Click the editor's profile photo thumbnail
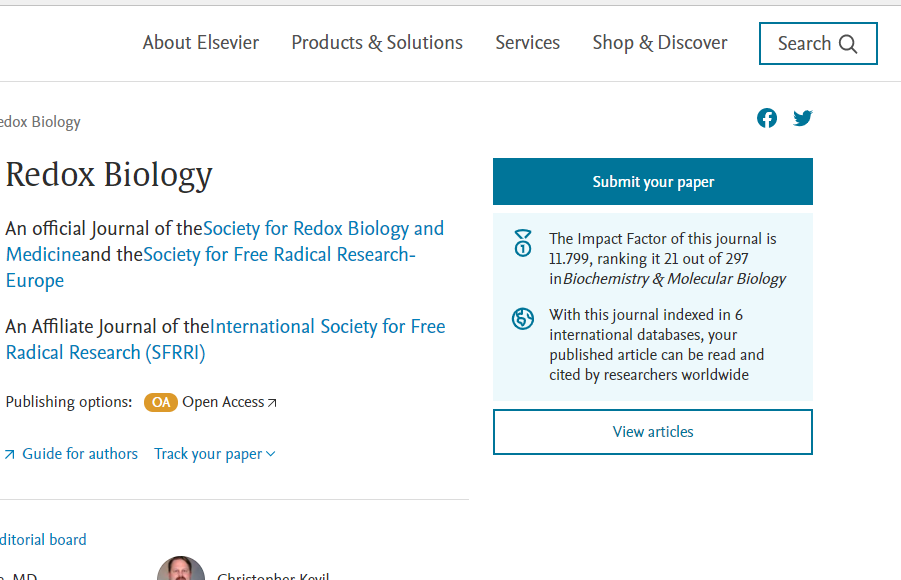 tap(181, 569)
